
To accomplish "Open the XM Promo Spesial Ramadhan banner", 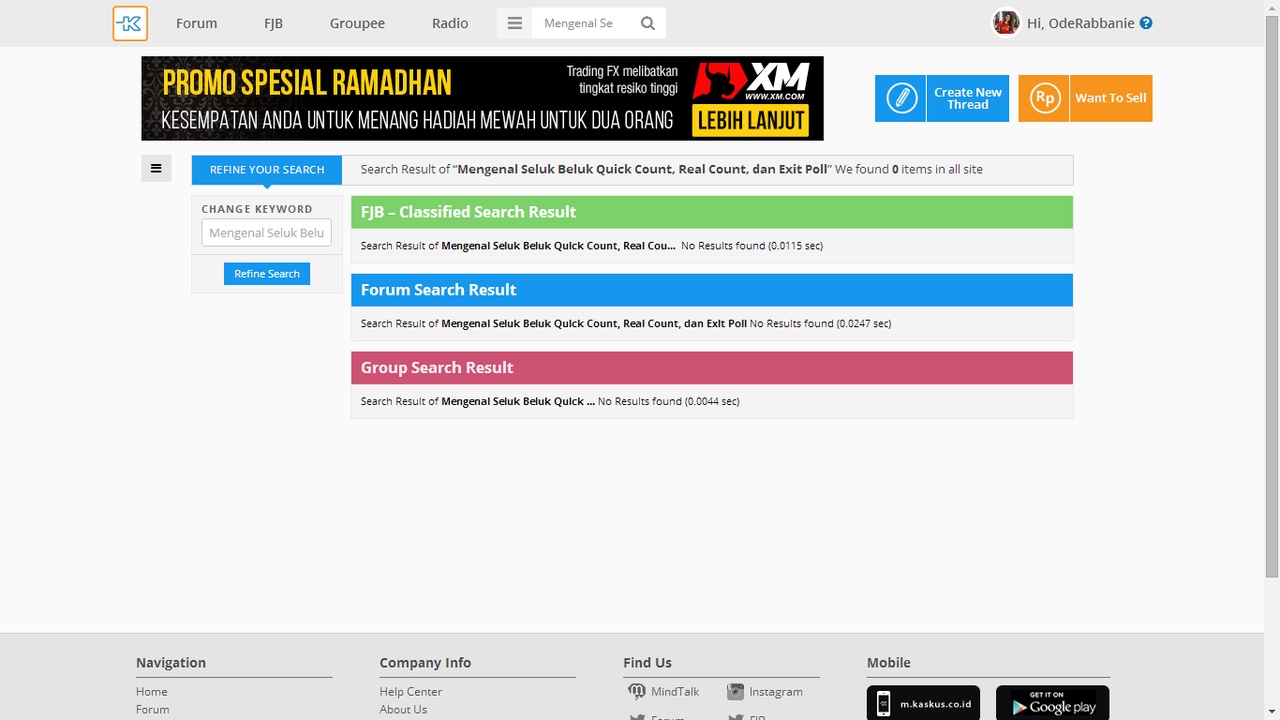I will pyautogui.click(x=482, y=98).
